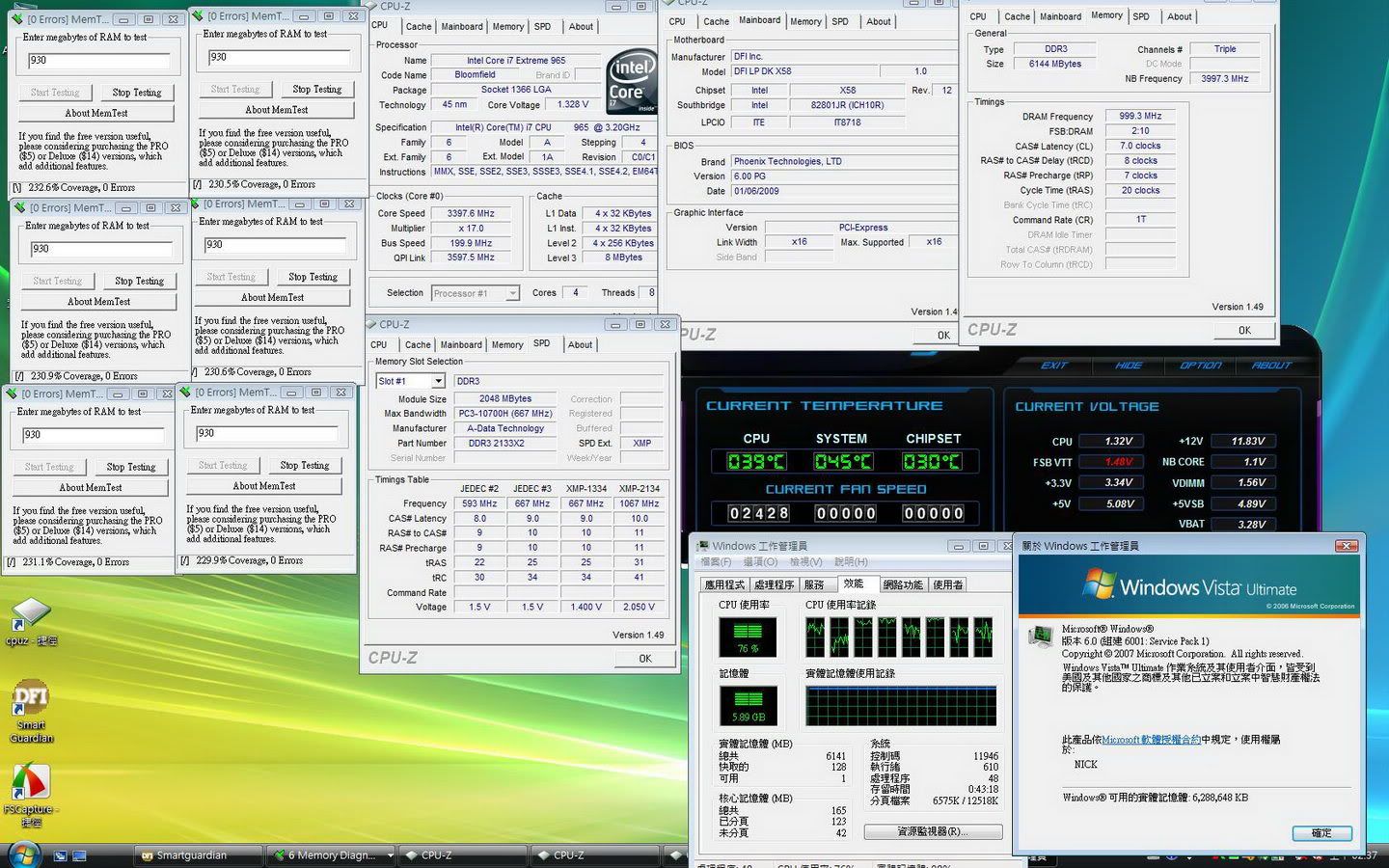
Task: Open the About tab in the CPU-Z Motherboard window
Action: coord(878,21)
